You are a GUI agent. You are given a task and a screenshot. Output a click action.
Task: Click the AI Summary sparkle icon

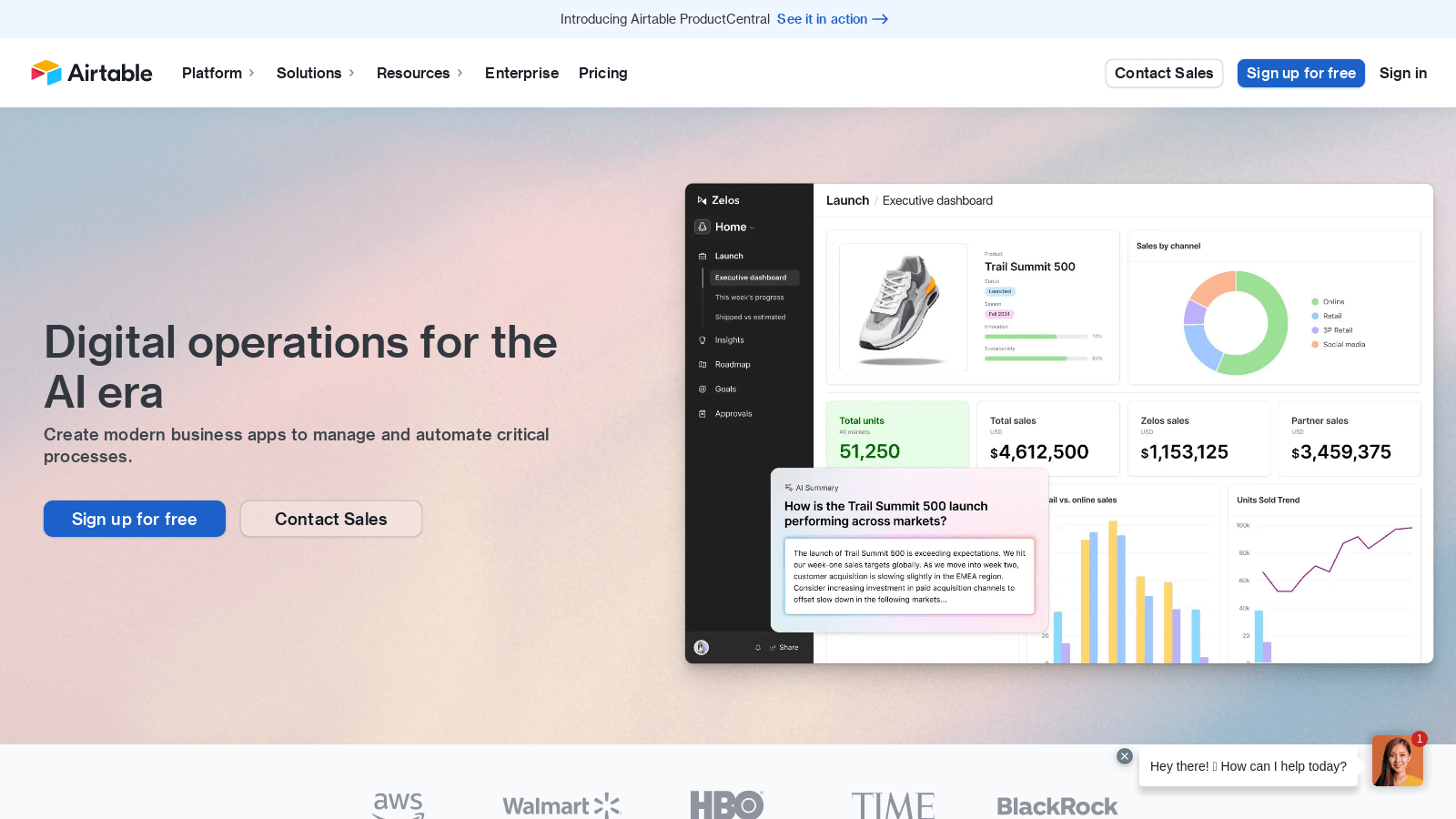point(789,488)
